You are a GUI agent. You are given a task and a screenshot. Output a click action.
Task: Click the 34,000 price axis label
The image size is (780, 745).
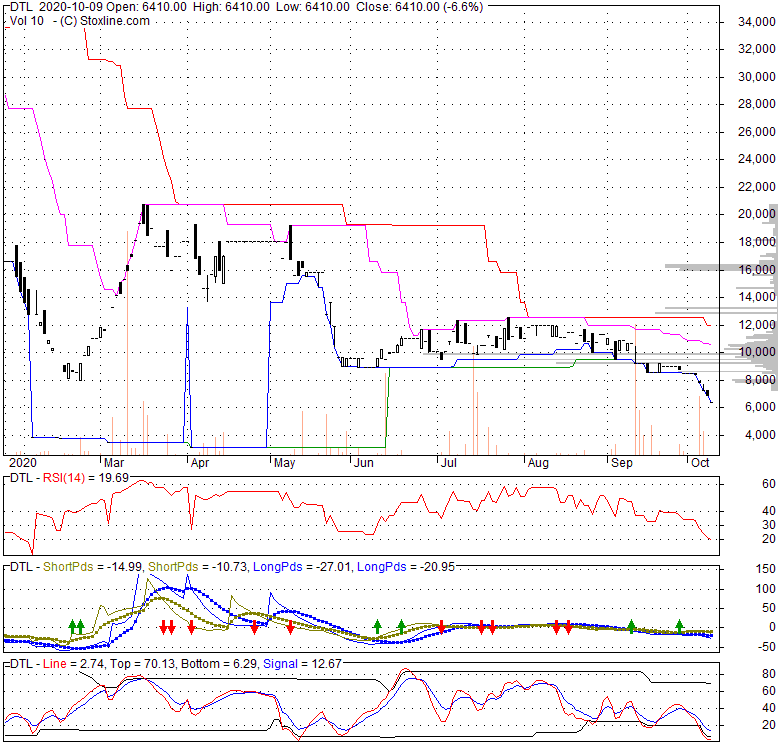click(x=757, y=22)
